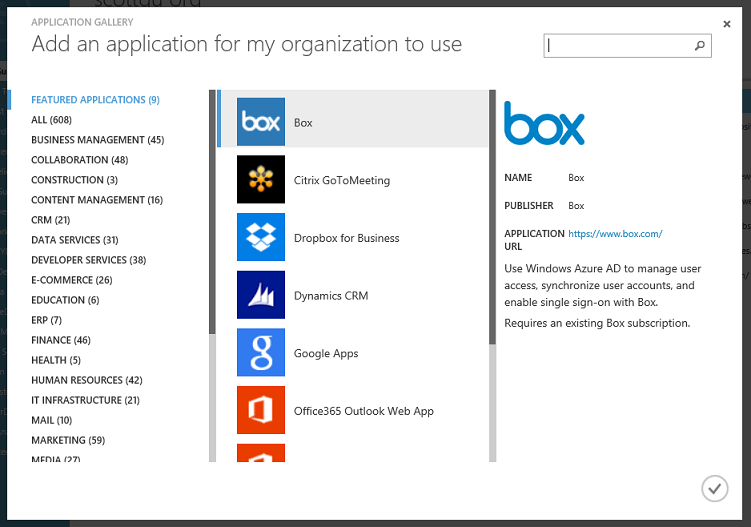Click the Office365 Outlook Web App icon

click(x=260, y=410)
